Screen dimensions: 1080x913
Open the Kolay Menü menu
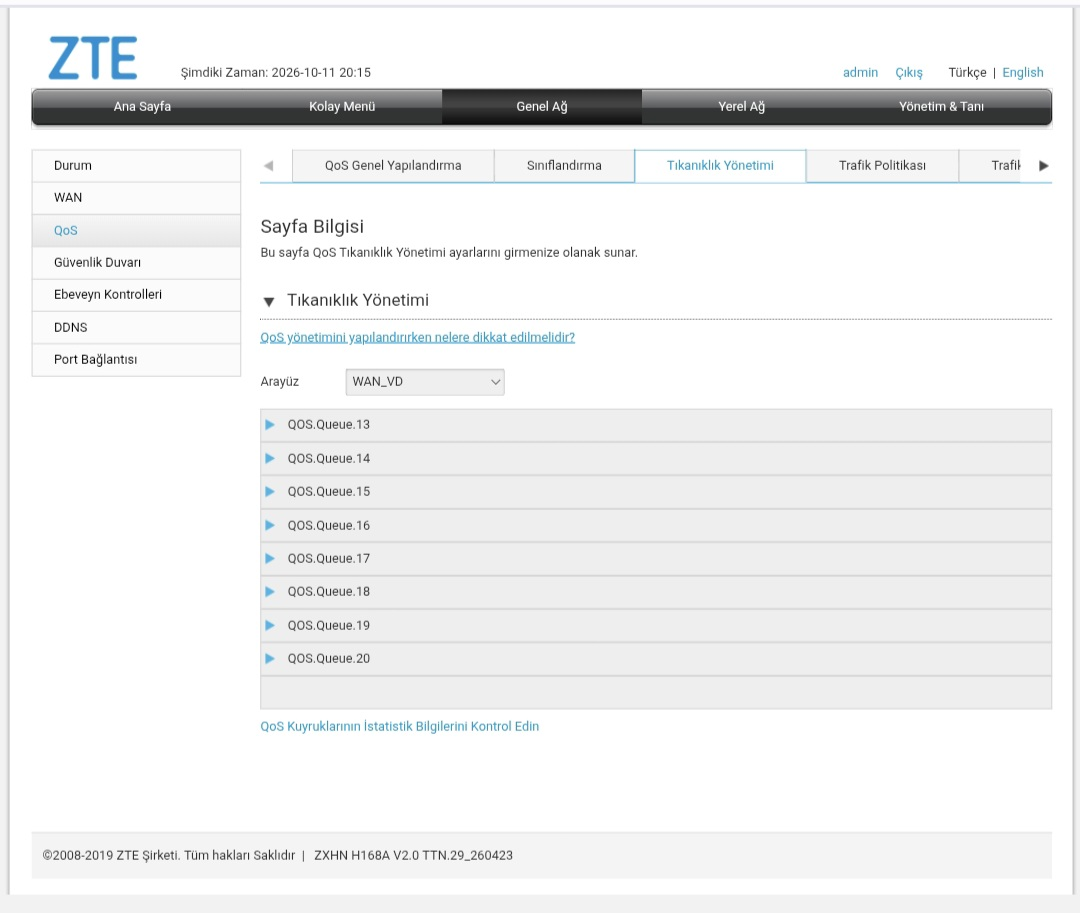(x=342, y=107)
